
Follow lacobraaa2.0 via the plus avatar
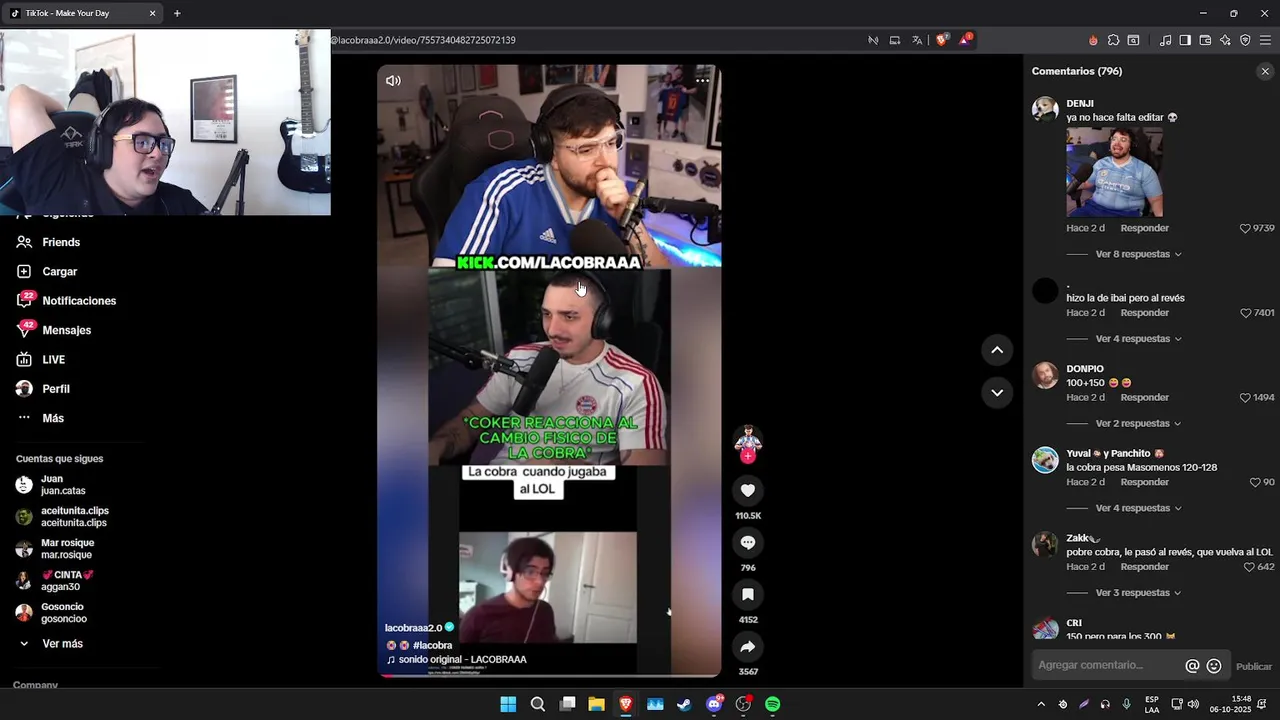[748, 456]
